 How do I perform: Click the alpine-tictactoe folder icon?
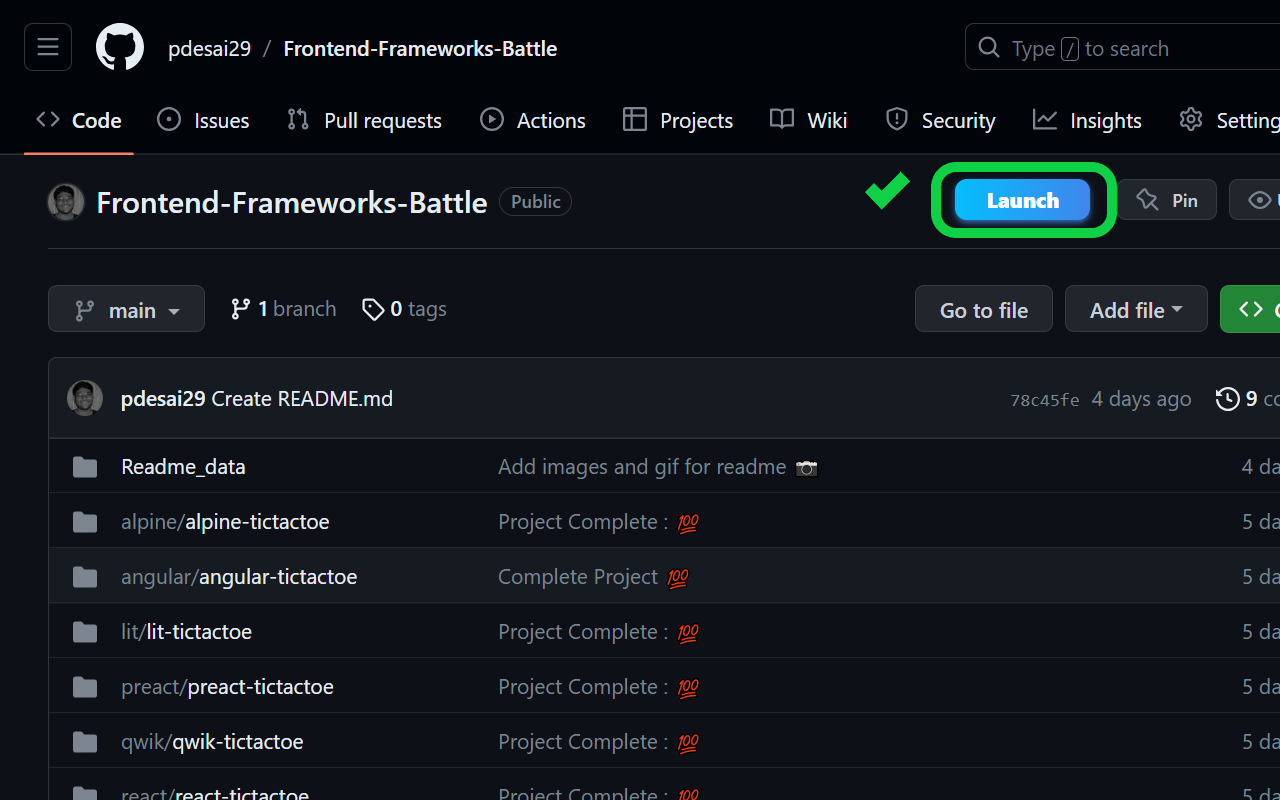click(x=85, y=522)
